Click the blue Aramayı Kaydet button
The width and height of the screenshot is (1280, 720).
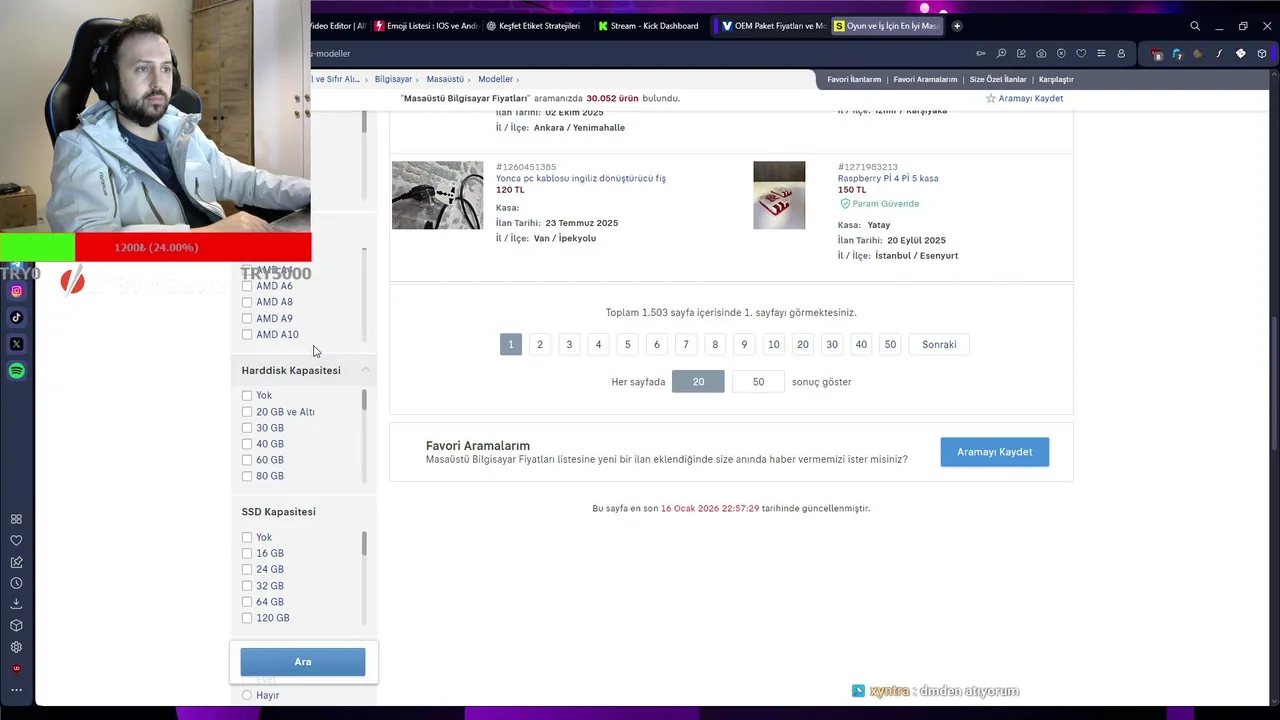[994, 452]
